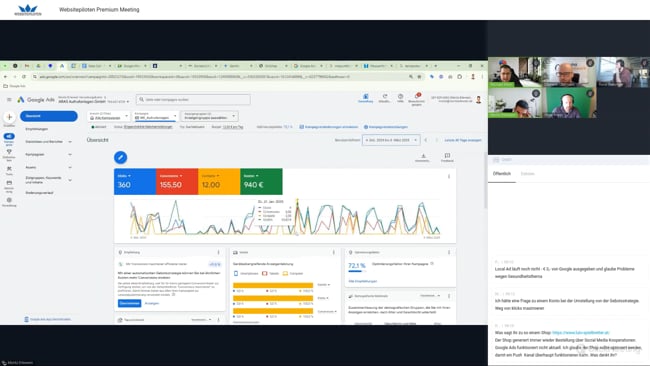Open three-dot menu on Empfehlung card
This screenshot has width=650, height=366.
[218, 252]
